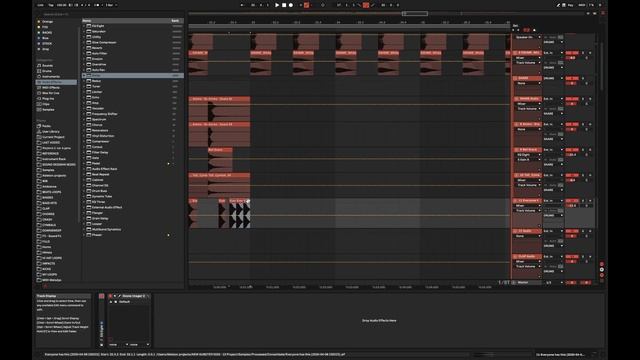
Task: Click the Erosion device icon
Action: pos(89,59)
